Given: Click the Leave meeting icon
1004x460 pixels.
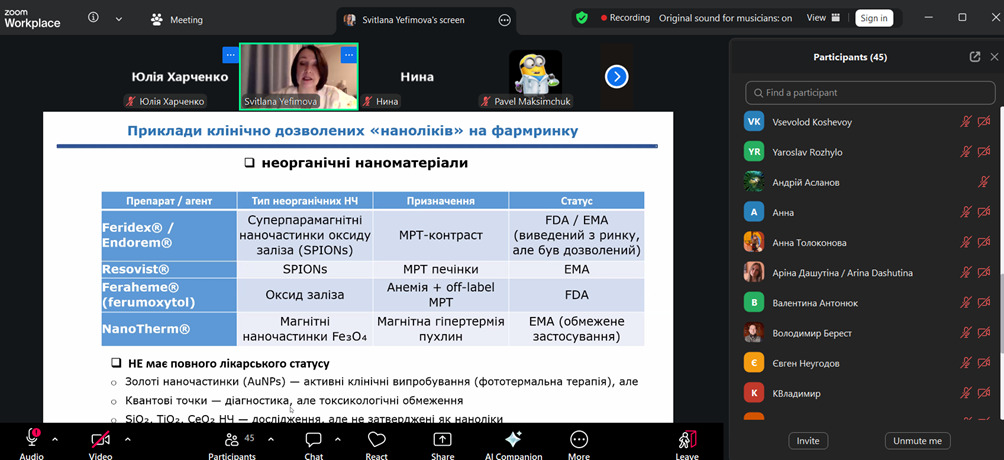Looking at the screenshot, I should 687,440.
